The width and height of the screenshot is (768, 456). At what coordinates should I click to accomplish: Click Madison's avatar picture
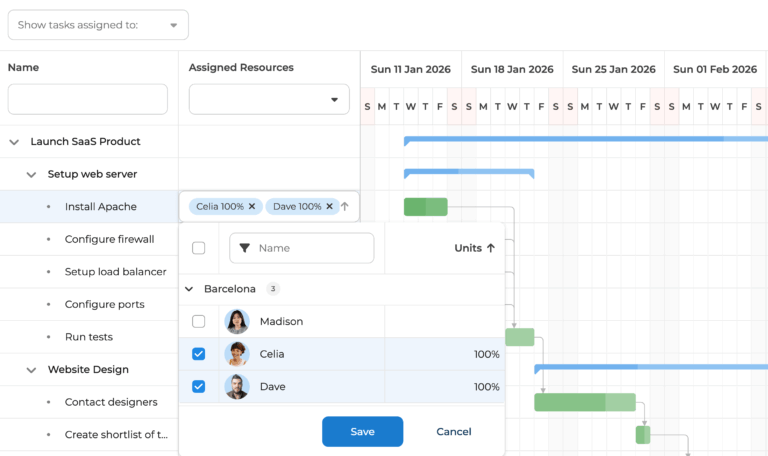(x=237, y=322)
